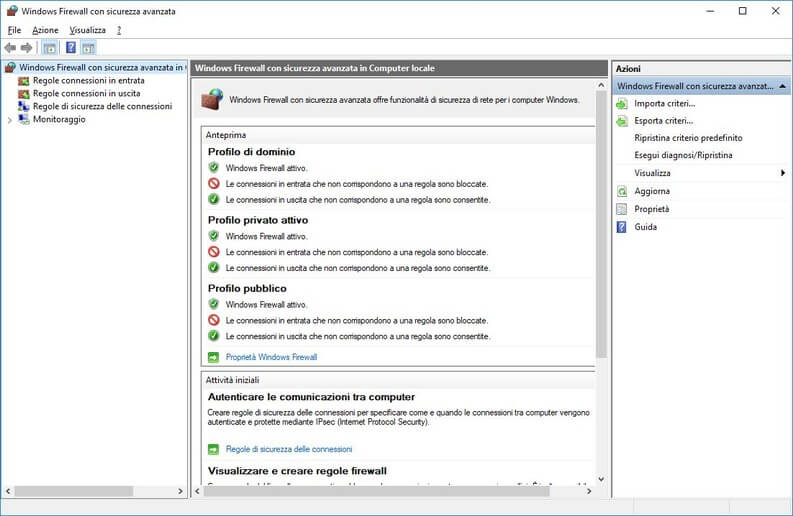Screen dimensions: 793x516
Task: Click the tree pane scroll right arrow
Action: point(180,491)
